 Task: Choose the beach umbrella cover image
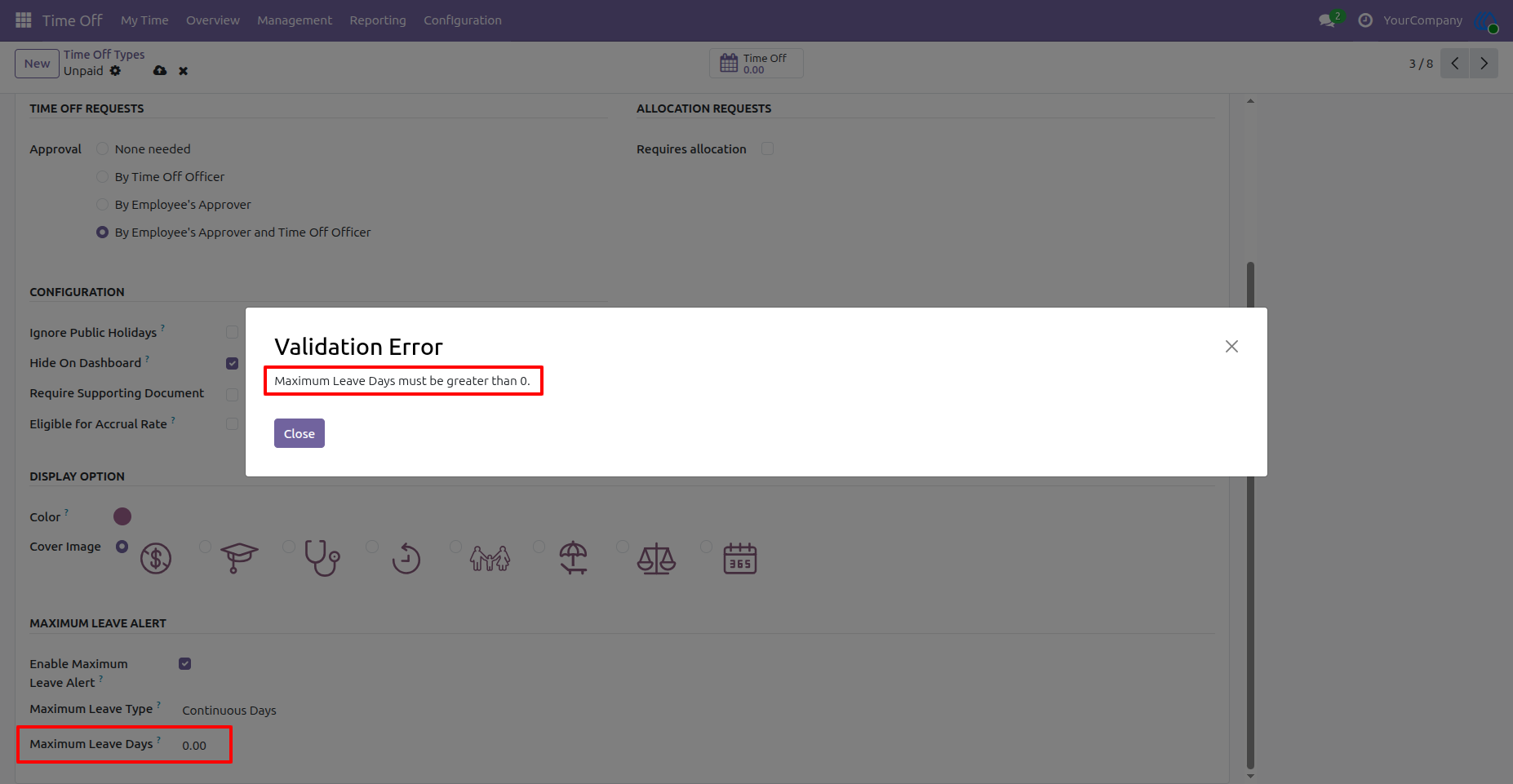[574, 559]
